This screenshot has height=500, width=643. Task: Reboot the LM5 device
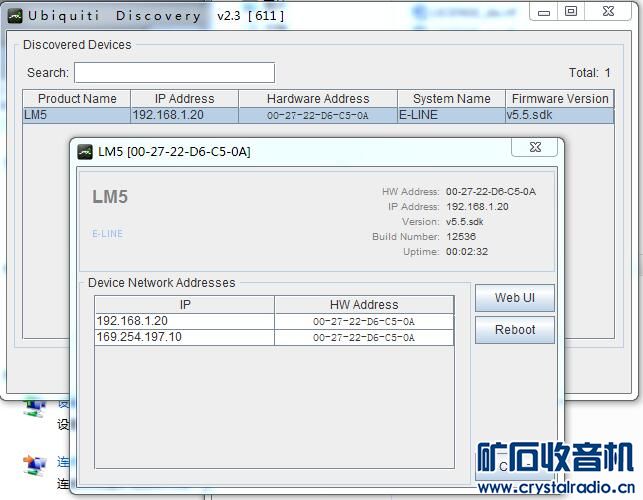[x=515, y=330]
